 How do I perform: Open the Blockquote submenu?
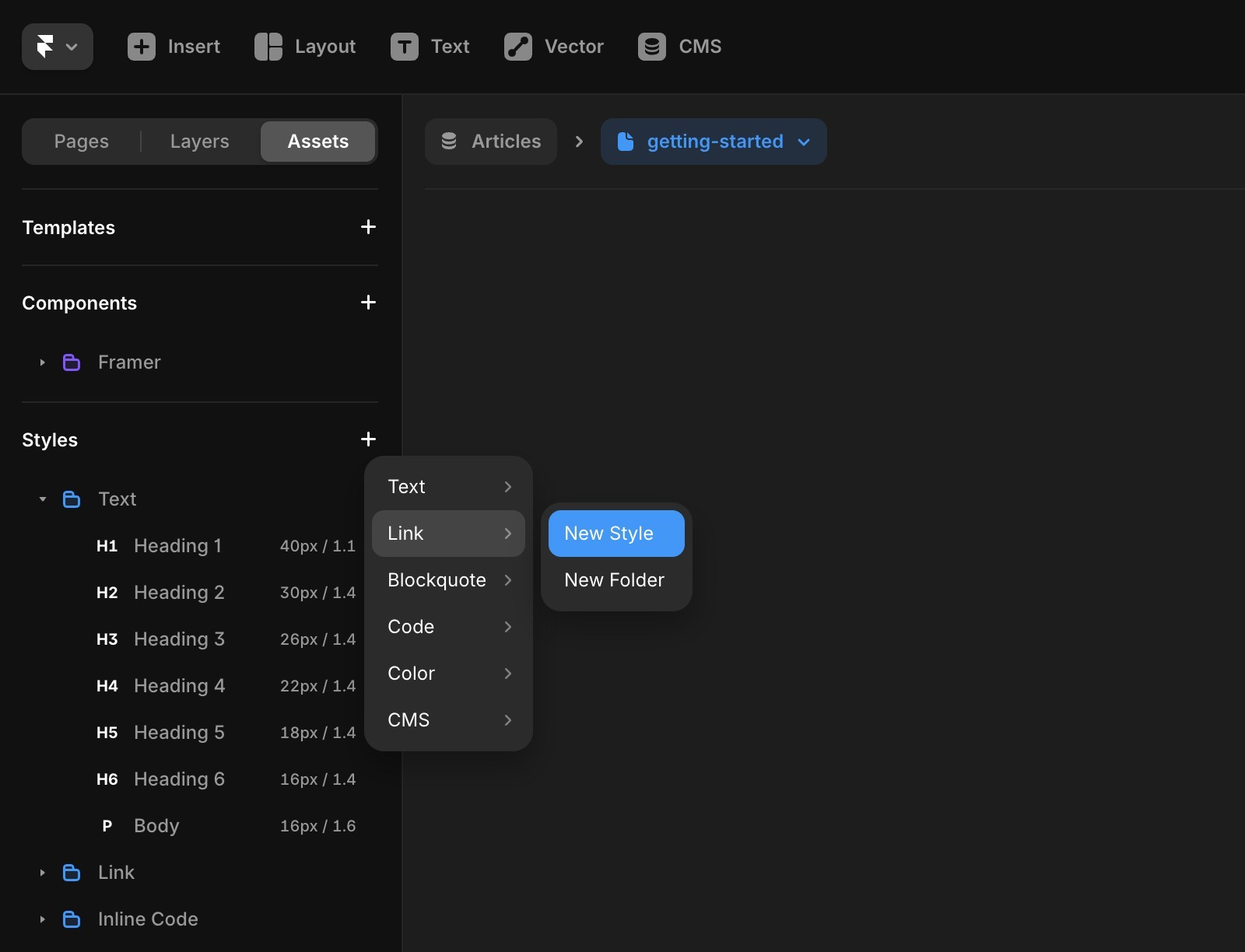(448, 579)
